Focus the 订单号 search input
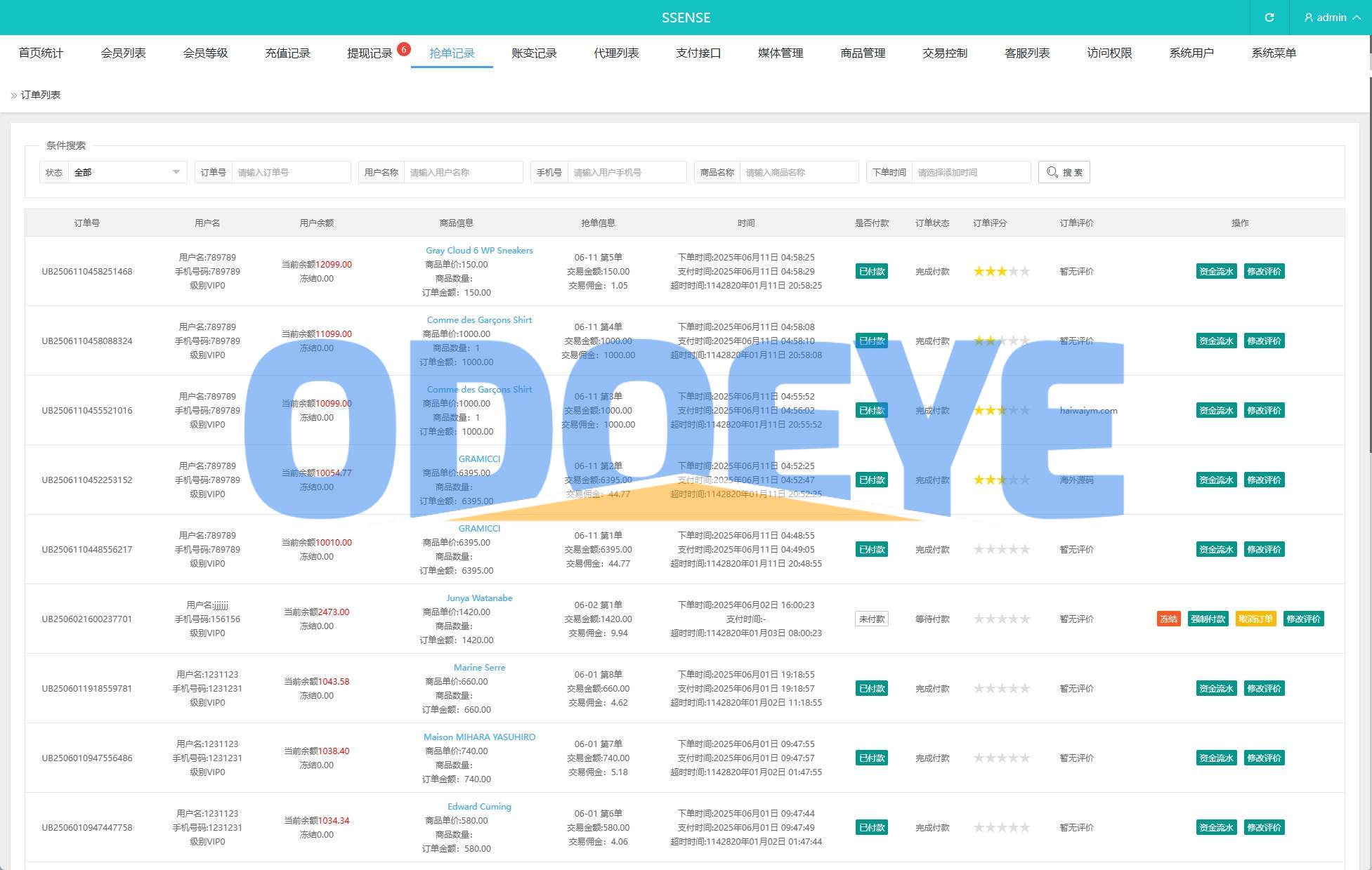 pyautogui.click(x=290, y=172)
